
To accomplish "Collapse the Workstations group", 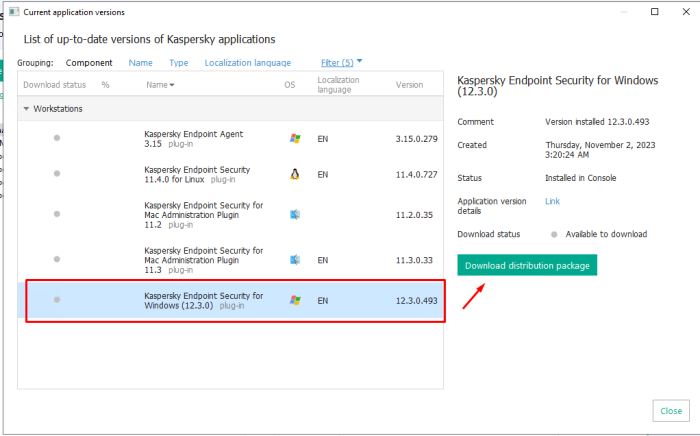I will 27,108.
